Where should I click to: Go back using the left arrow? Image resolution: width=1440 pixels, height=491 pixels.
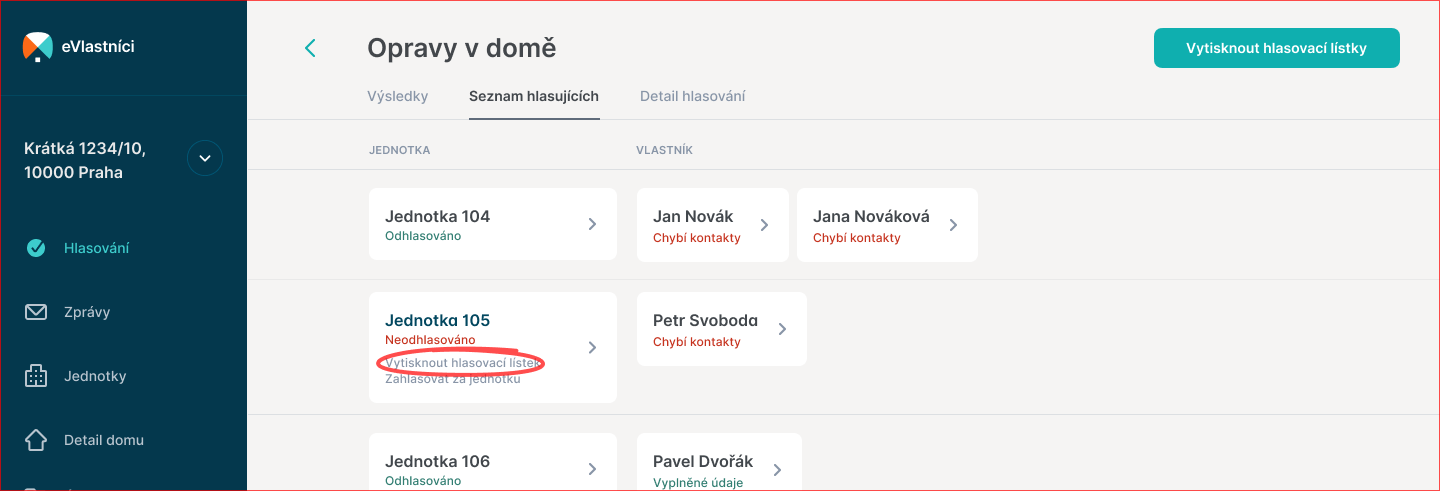(310, 48)
